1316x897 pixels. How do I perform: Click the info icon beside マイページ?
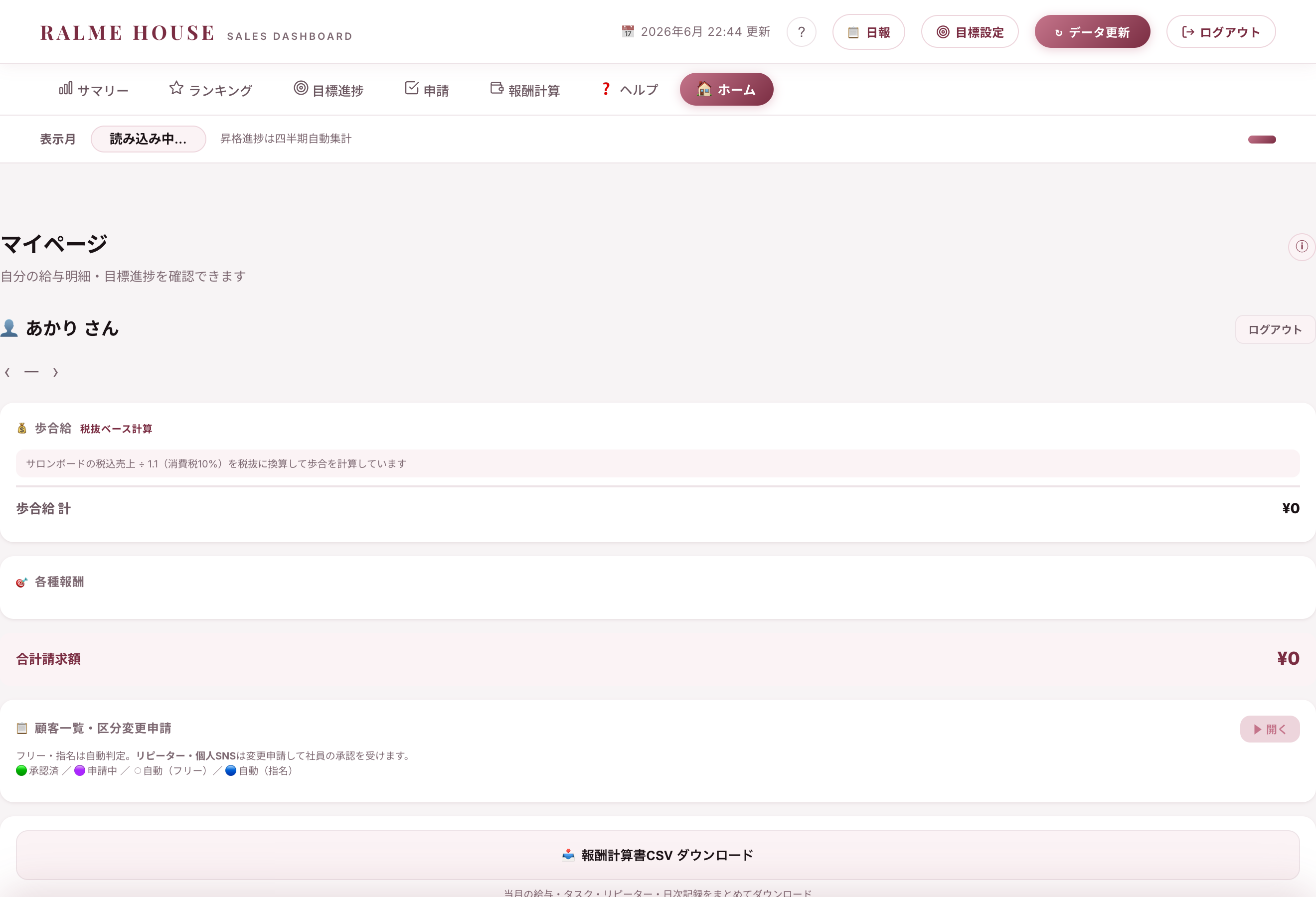tap(1302, 246)
